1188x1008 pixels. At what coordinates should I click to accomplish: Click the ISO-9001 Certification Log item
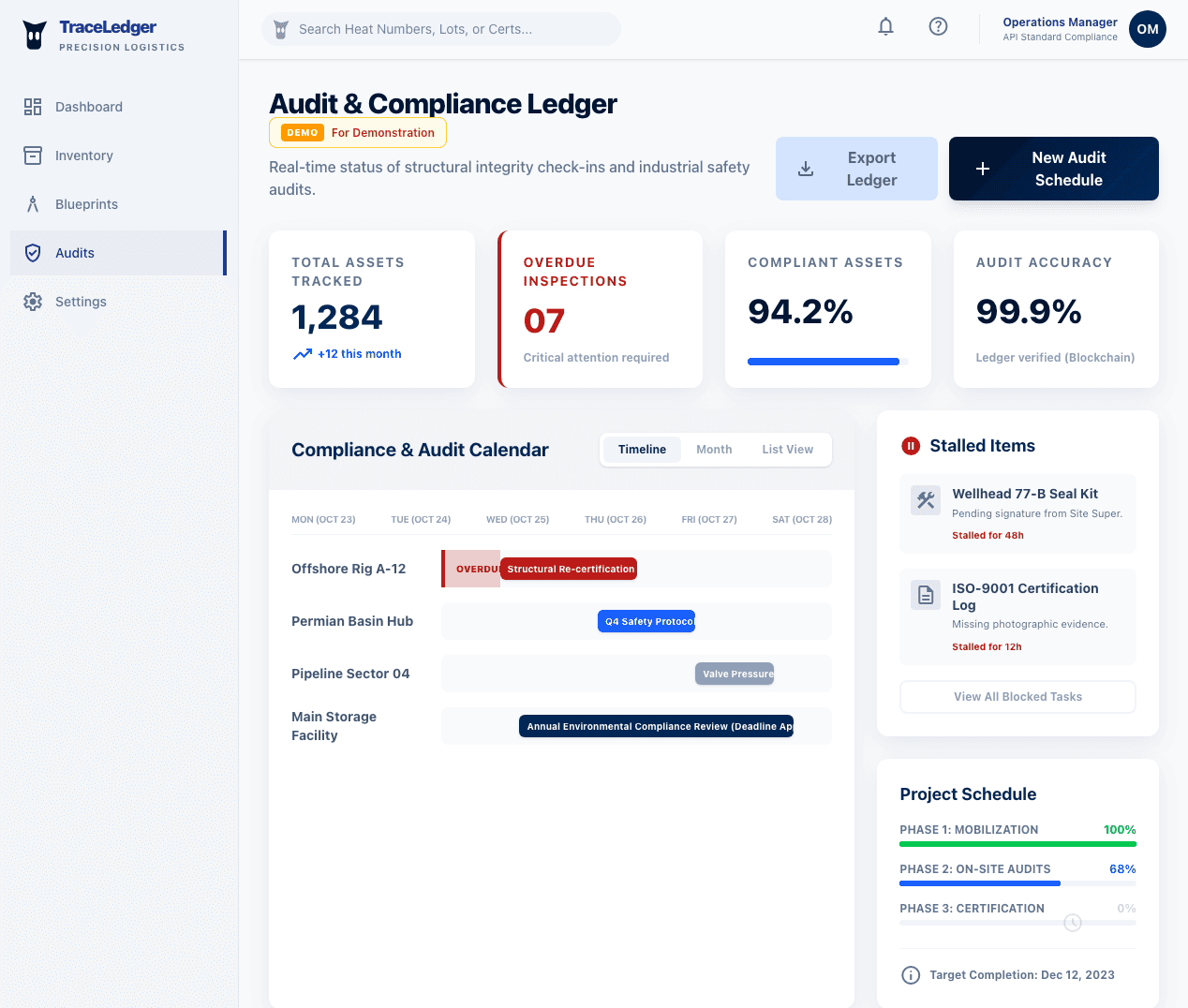click(1017, 616)
